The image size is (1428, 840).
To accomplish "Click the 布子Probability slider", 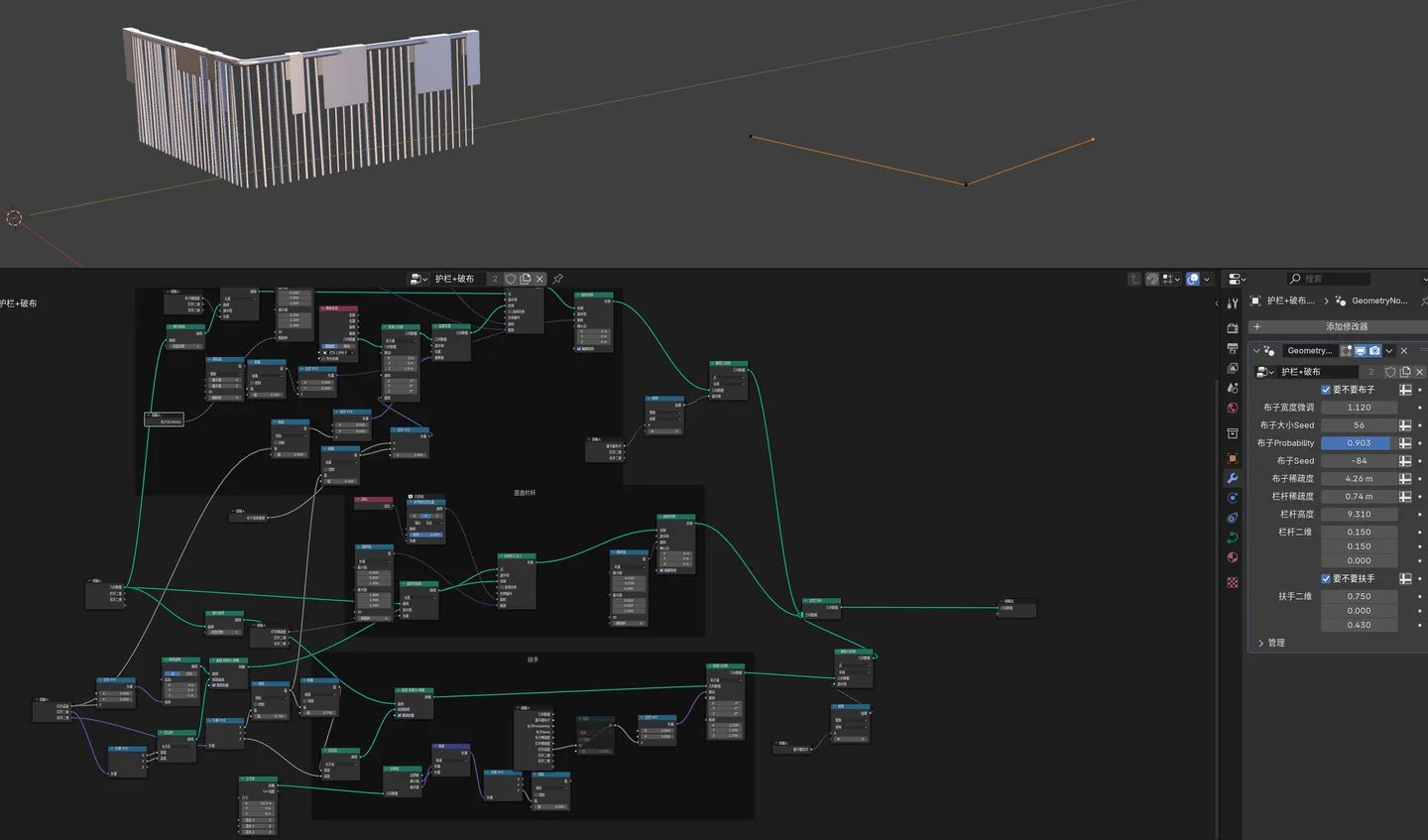I will [x=1359, y=443].
